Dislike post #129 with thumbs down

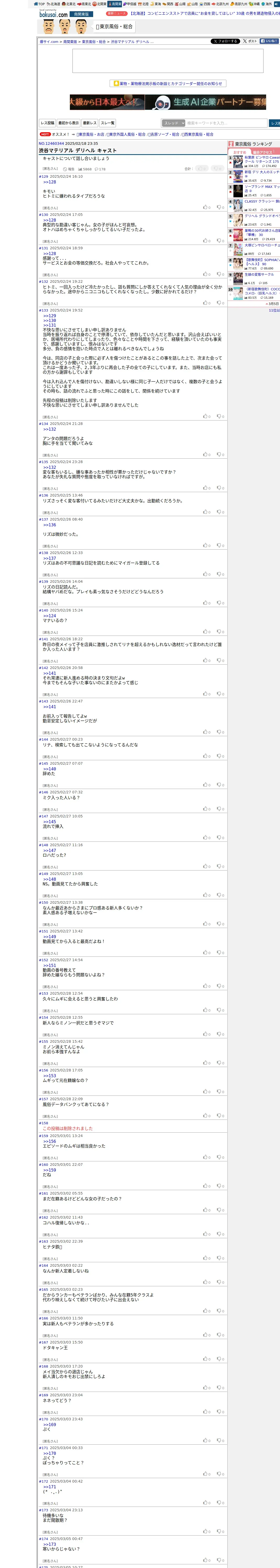[x=220, y=207]
